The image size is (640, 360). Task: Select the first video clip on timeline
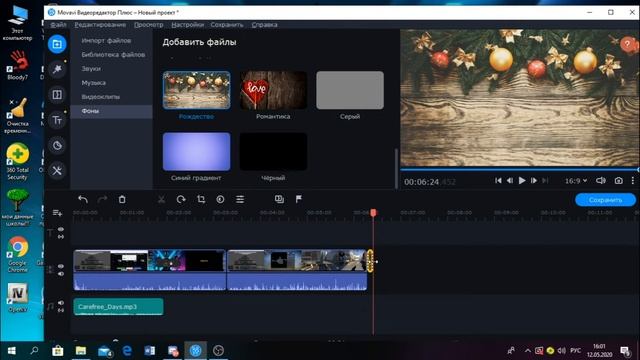(149, 269)
